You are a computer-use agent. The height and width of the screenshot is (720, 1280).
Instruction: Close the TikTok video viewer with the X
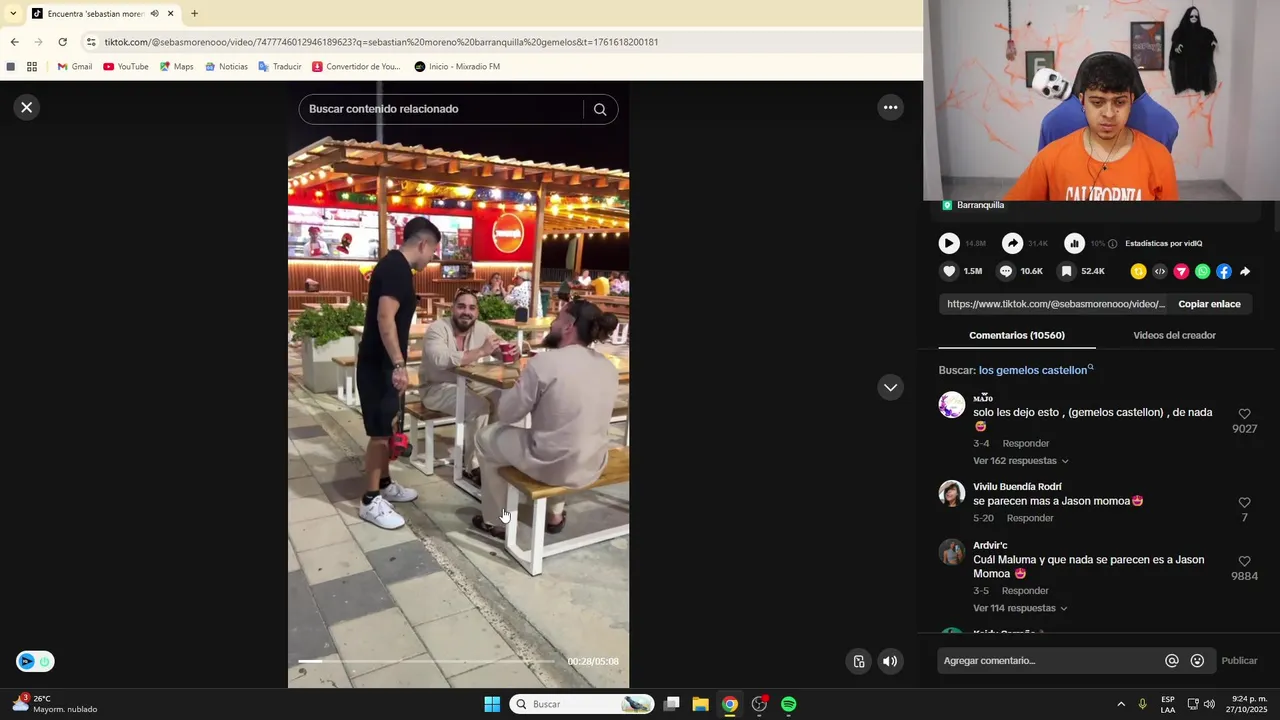(27, 107)
